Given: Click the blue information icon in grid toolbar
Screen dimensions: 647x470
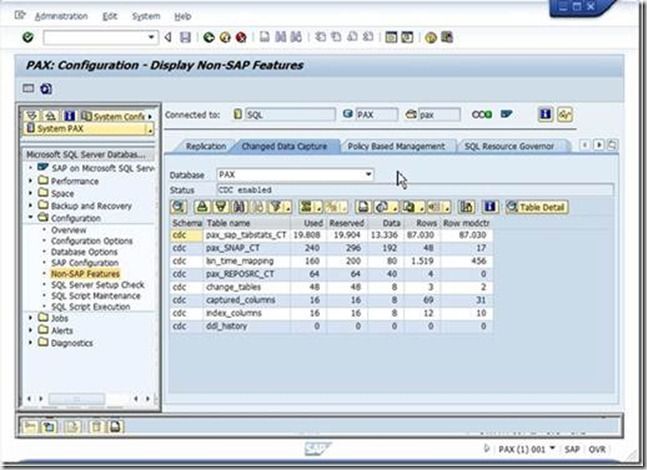Looking at the screenshot, I should click(490, 207).
